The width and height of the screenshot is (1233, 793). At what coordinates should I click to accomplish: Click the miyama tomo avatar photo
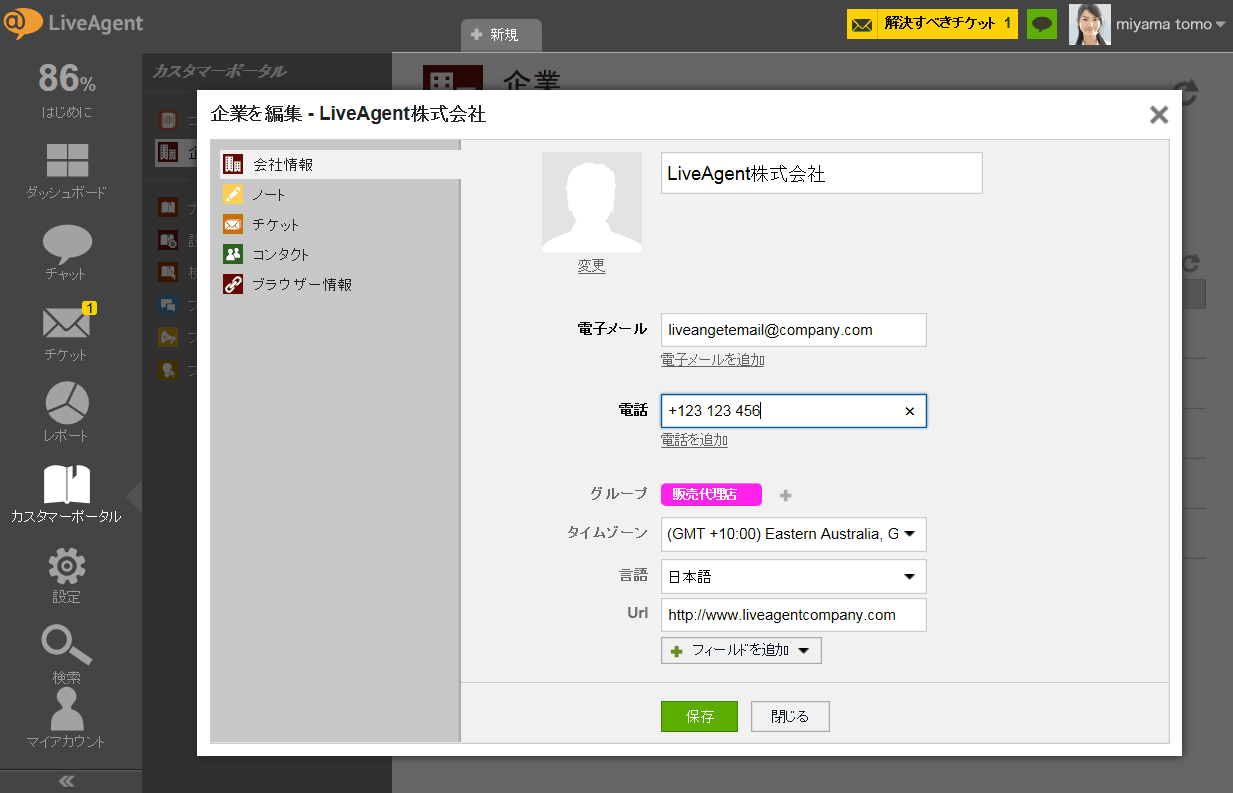1089,24
